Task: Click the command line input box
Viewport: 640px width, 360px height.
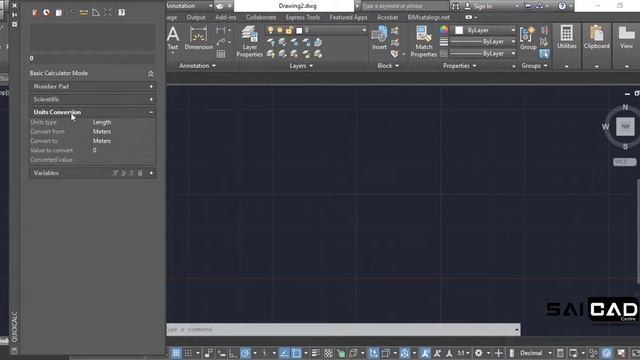Action: point(340,329)
